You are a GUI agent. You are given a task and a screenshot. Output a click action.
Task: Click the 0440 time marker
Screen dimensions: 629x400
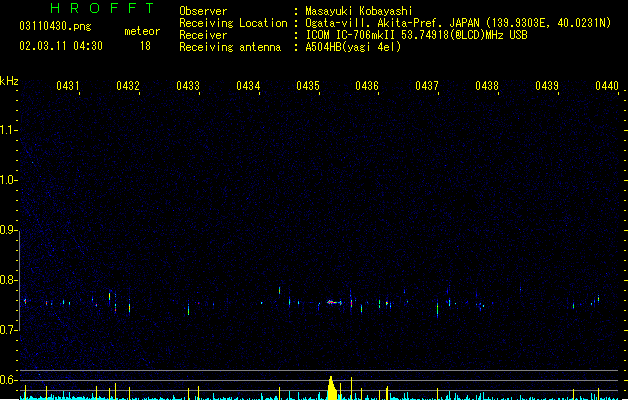[x=607, y=86]
